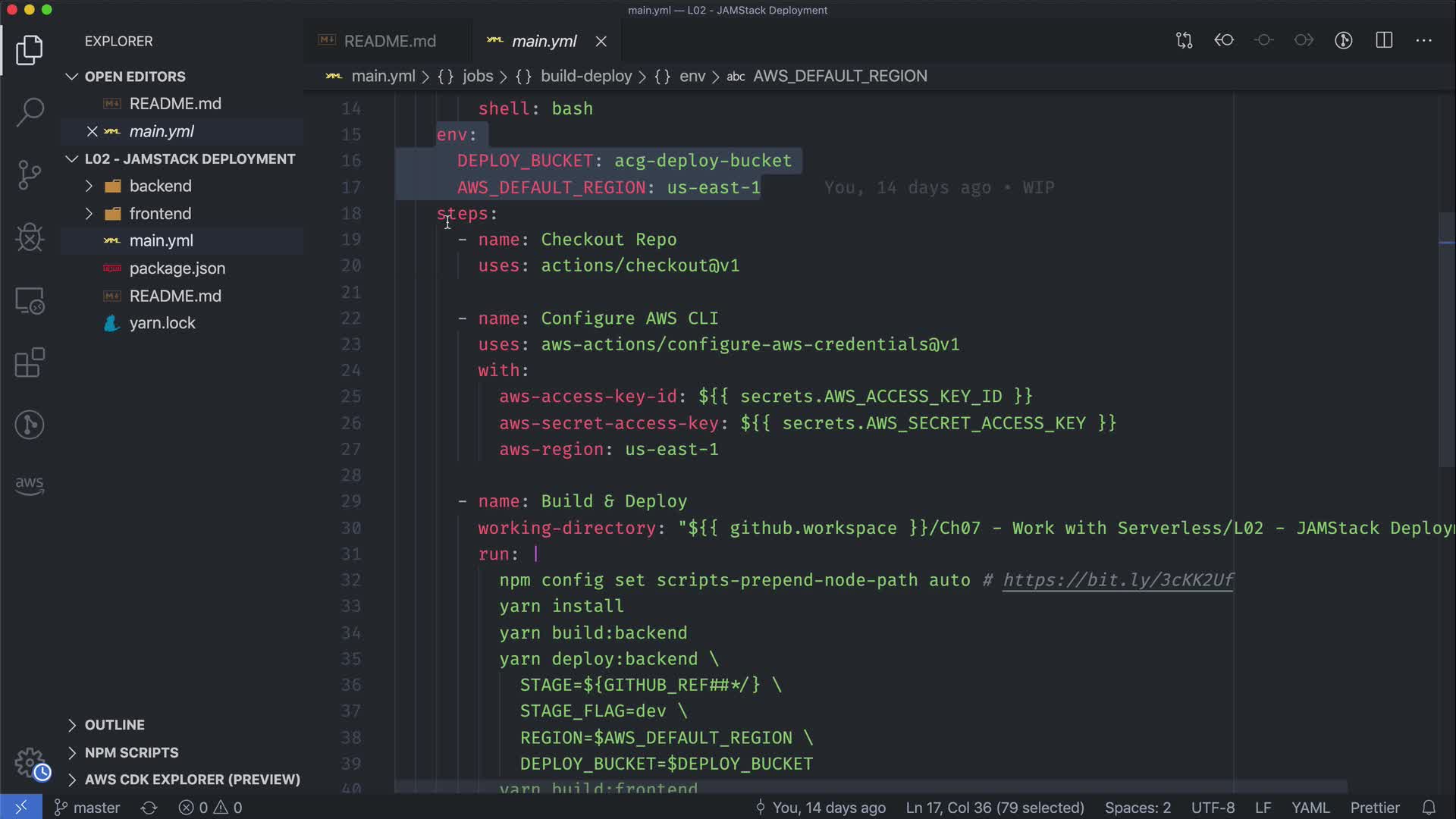This screenshot has width=1456, height=819.
Task: Close the main.yml editor tab
Action: pos(601,42)
